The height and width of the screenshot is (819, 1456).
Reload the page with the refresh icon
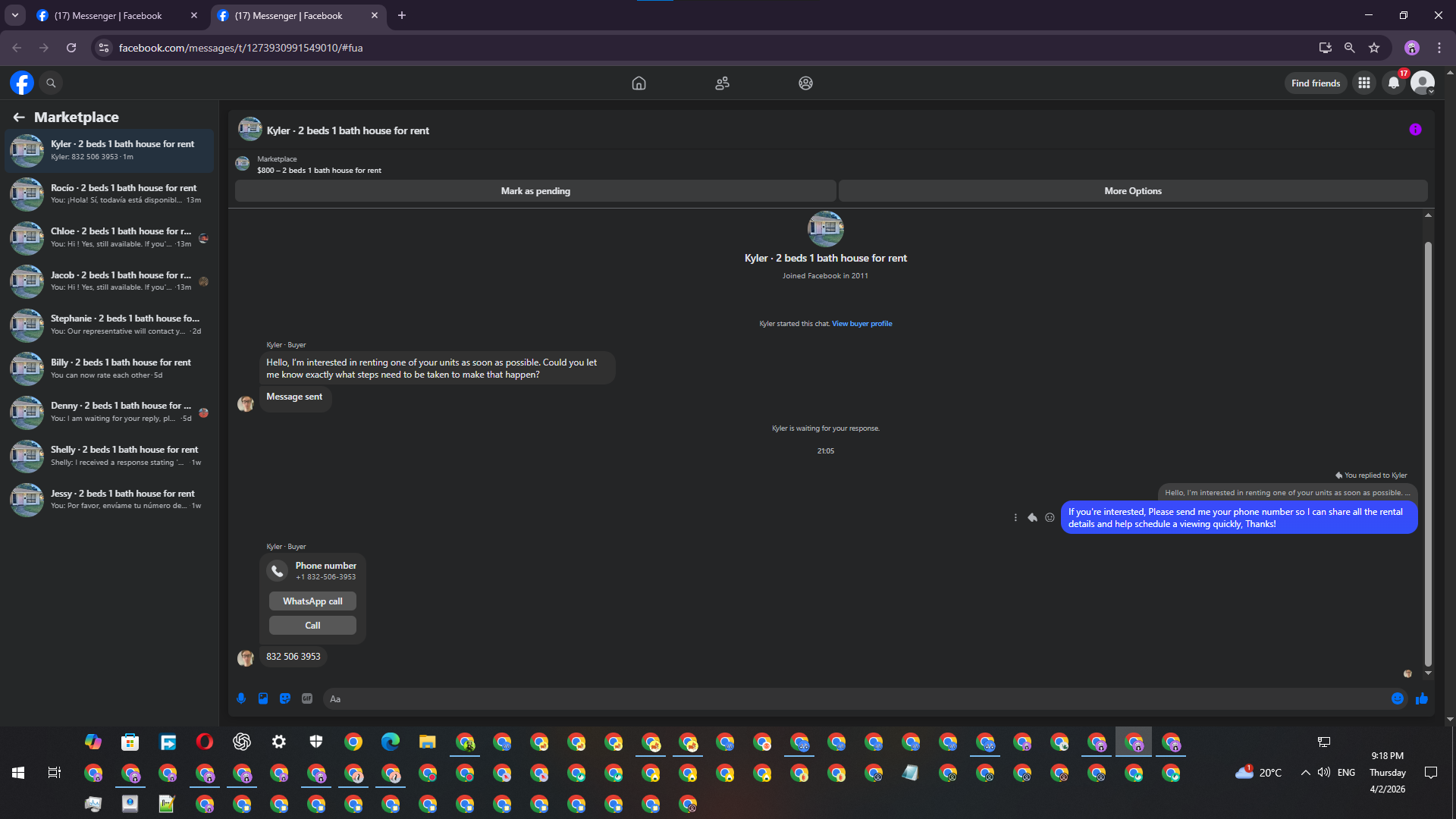[71, 48]
